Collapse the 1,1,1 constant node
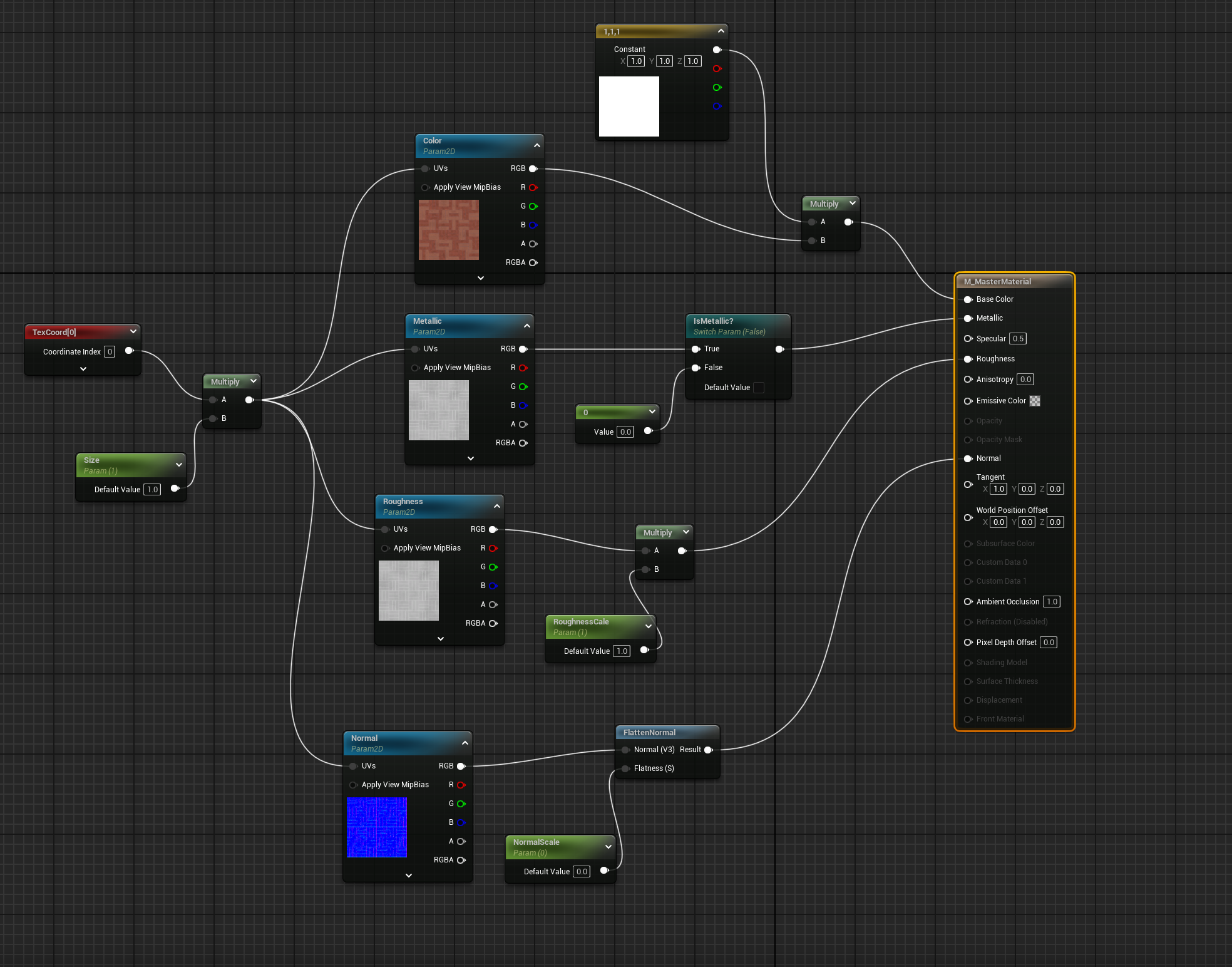1232x967 pixels. (721, 31)
